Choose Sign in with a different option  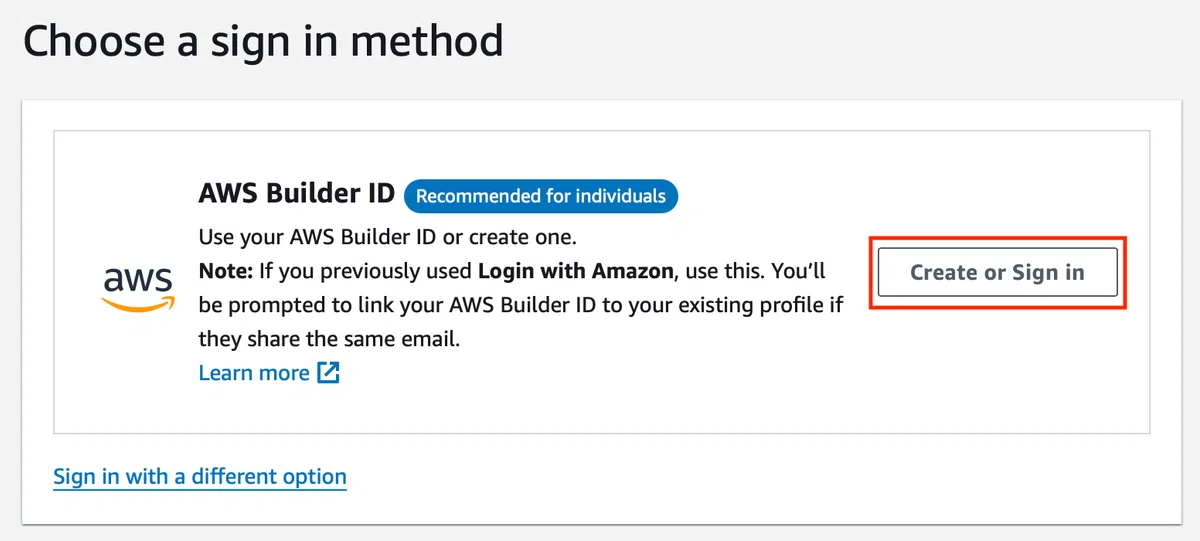point(200,477)
